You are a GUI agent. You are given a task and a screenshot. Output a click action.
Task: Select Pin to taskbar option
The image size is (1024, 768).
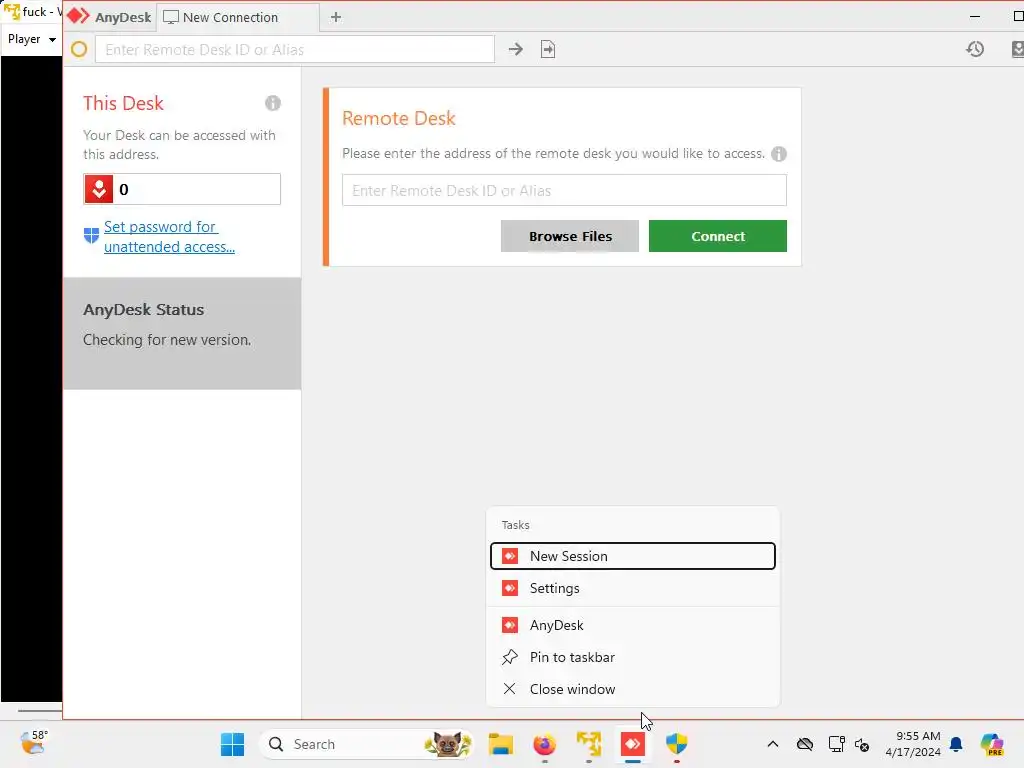(x=632, y=657)
